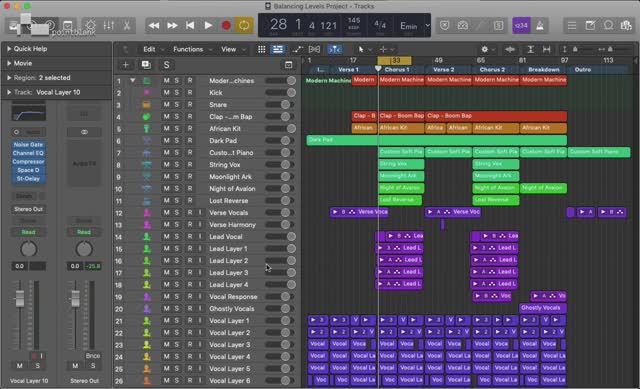Click the Clap Boom Bap track icon
Viewport: 640px width, 389px height.
[146, 117]
